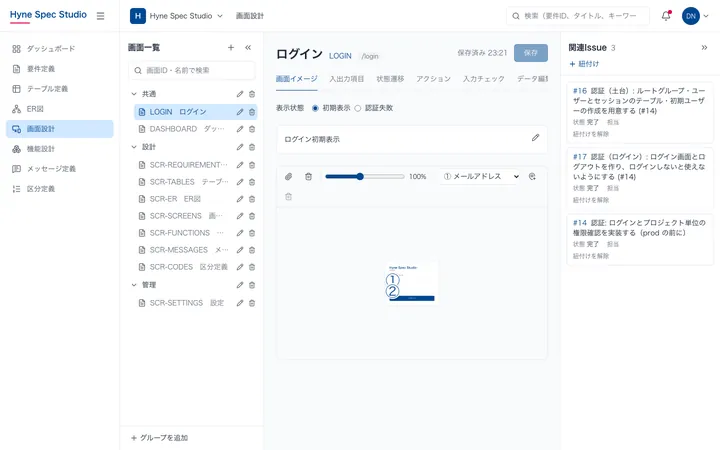The width and height of the screenshot is (720, 450).
Task: Click グループを追加 at the bottom
Action: point(159,438)
